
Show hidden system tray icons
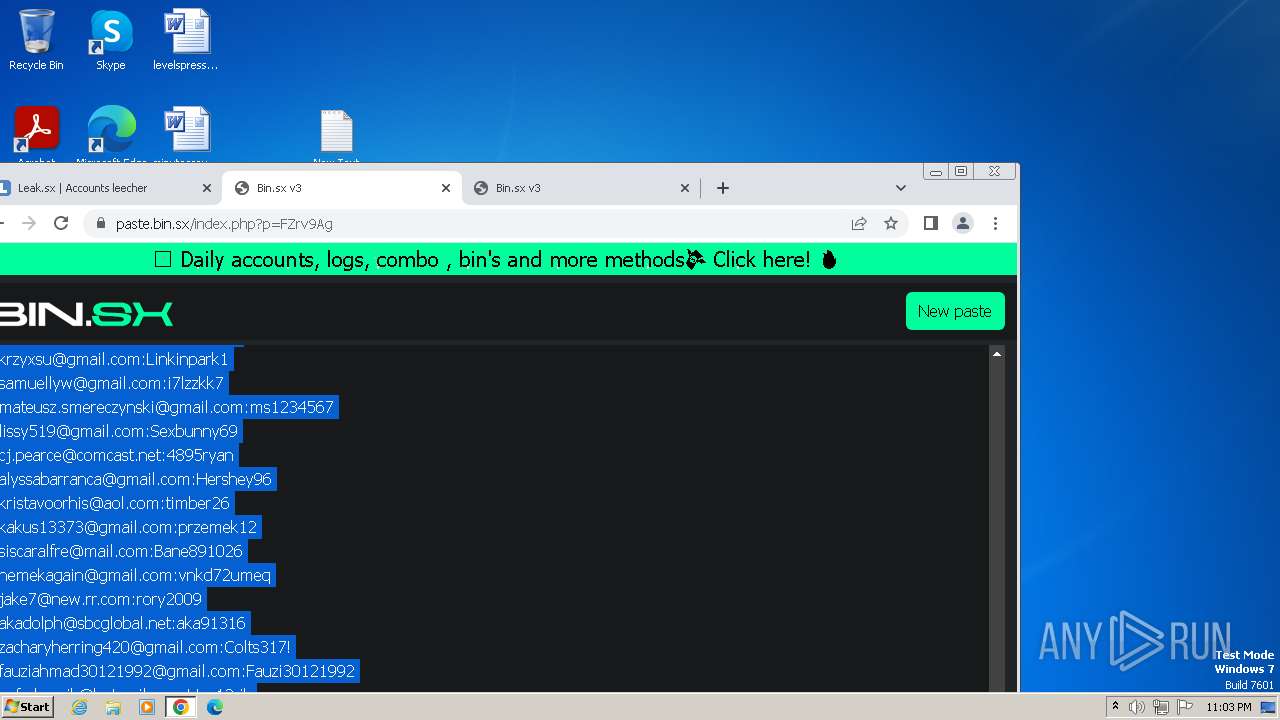(x=1115, y=707)
